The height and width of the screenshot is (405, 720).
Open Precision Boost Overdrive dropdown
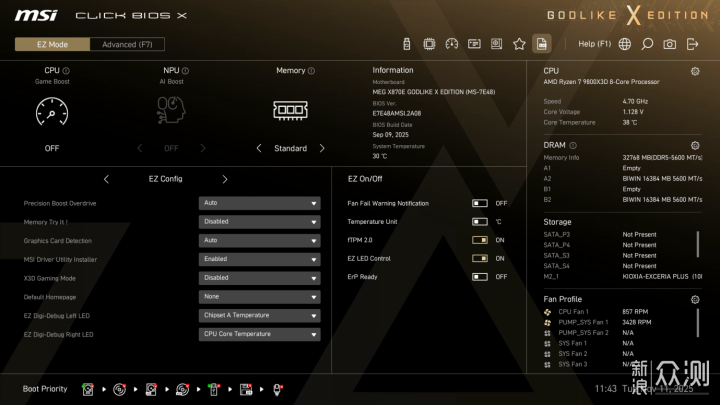(x=259, y=203)
